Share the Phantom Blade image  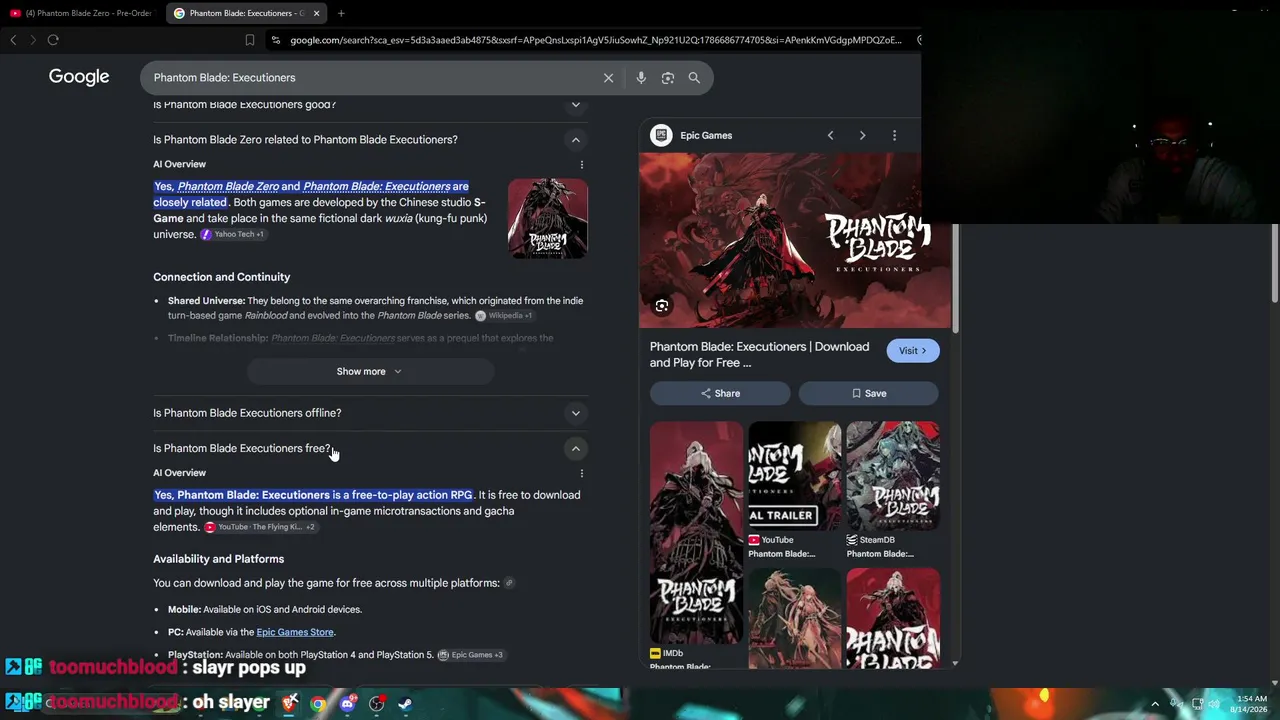720,394
